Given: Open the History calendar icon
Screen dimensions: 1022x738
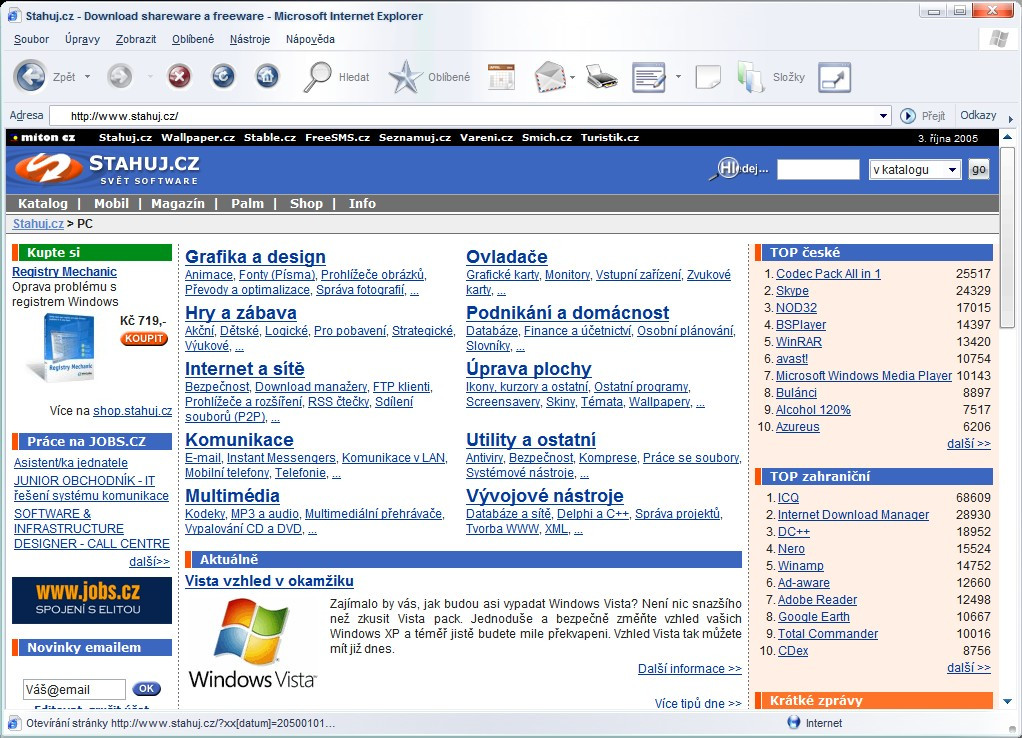Looking at the screenshot, I should 501,77.
